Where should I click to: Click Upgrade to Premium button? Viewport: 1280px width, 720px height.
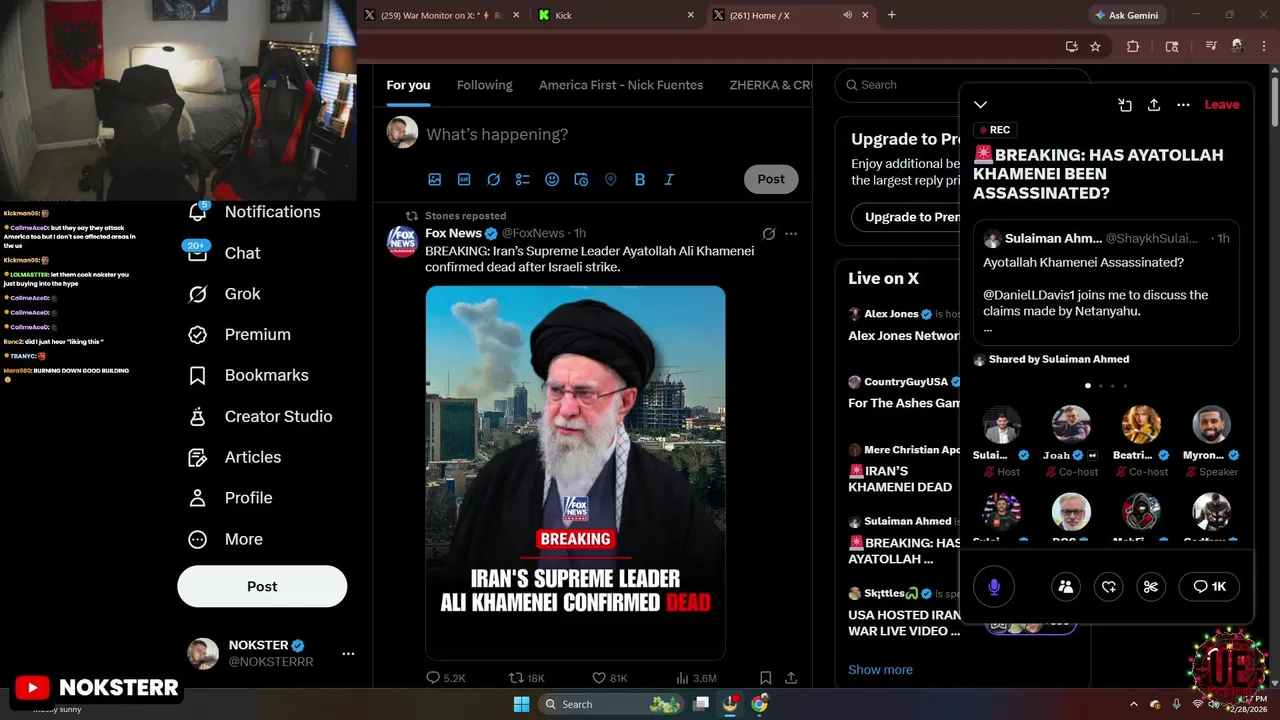[906, 217]
